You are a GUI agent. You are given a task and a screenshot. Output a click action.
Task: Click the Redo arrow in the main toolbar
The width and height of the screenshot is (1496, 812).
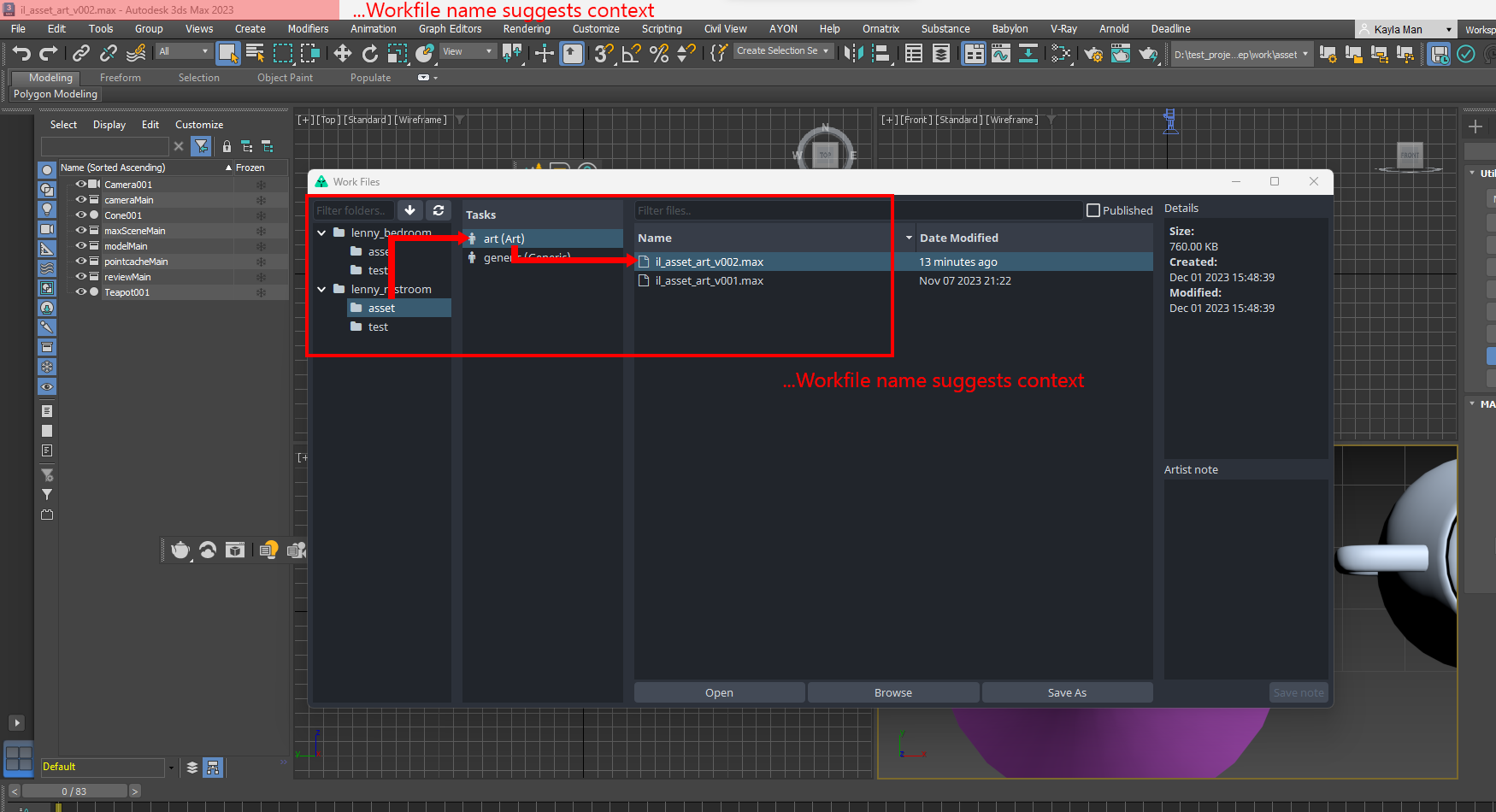coord(49,54)
